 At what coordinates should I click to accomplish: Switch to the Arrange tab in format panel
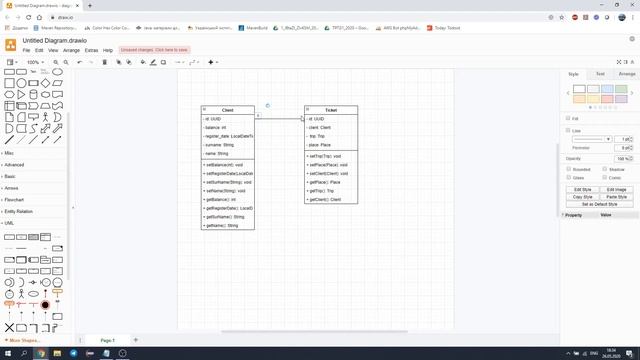click(627, 74)
